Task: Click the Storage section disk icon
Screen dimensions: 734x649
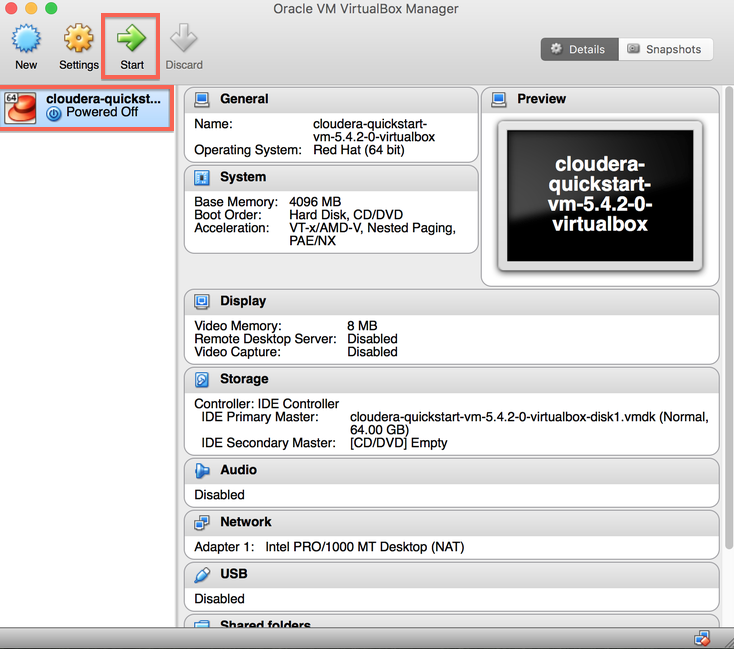Action: point(202,379)
